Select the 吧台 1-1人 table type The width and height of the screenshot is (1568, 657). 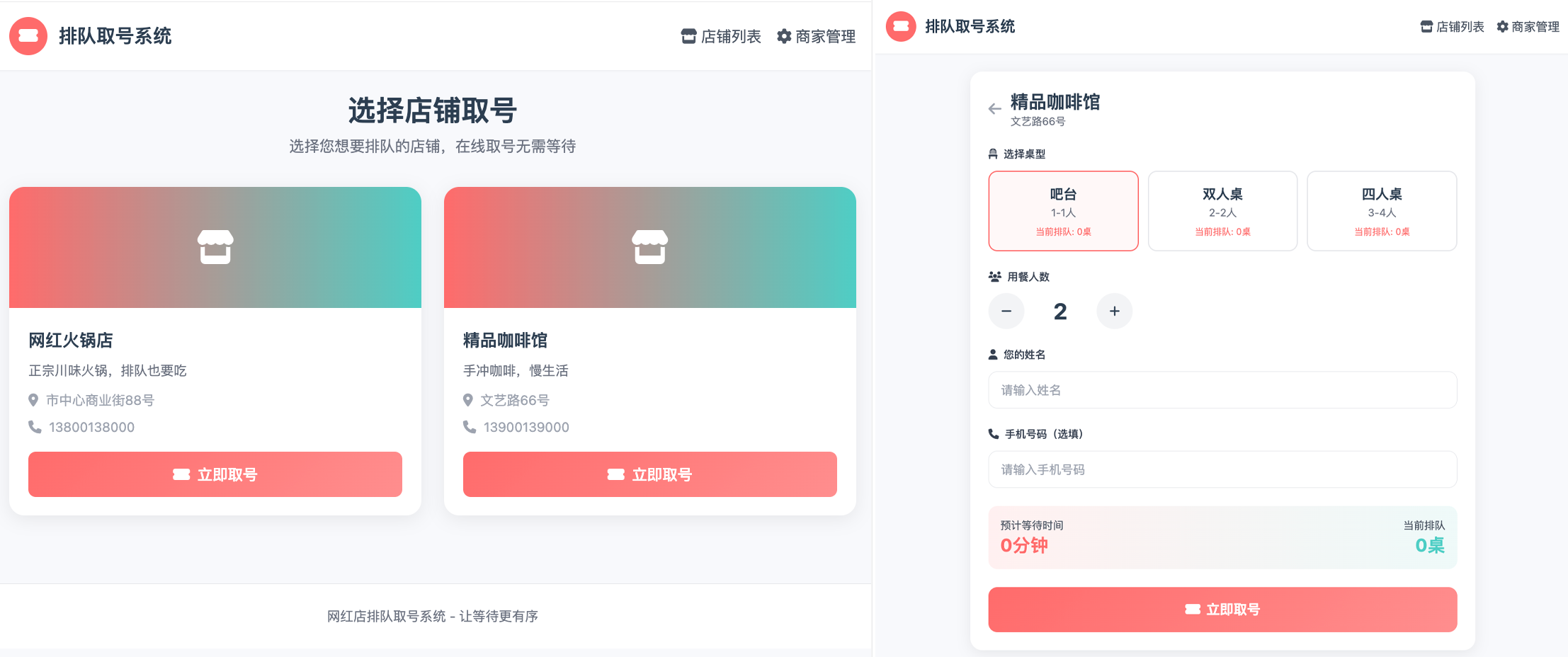click(1063, 211)
